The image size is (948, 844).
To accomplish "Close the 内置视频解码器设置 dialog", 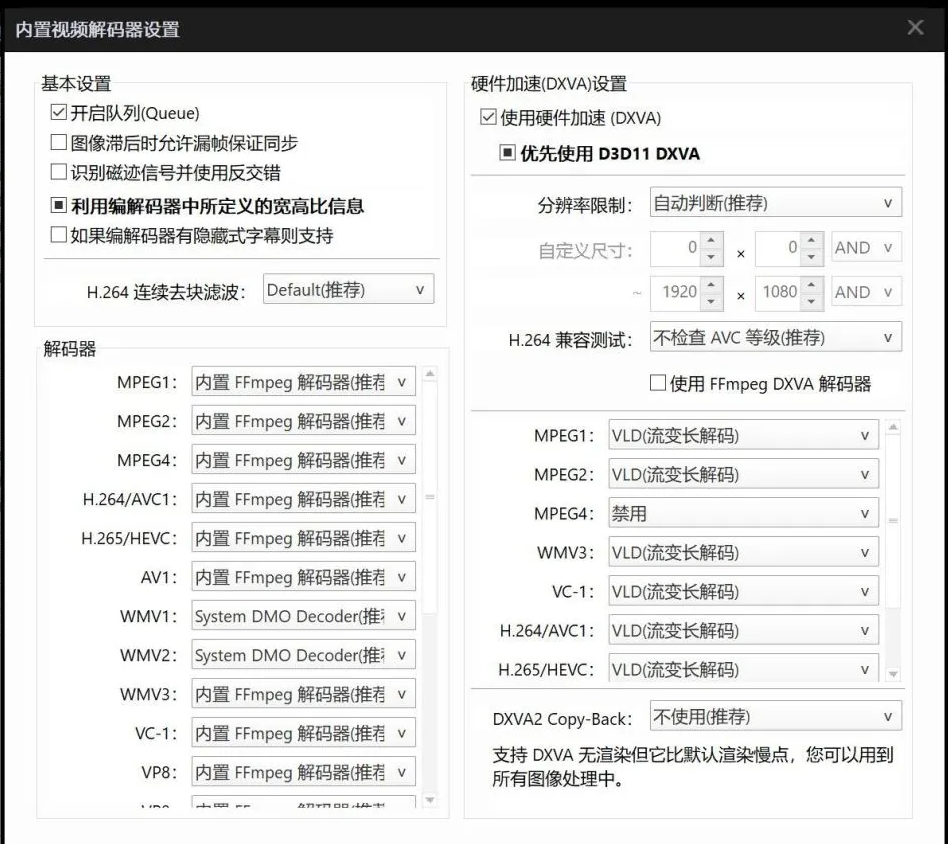I will (x=915, y=27).
